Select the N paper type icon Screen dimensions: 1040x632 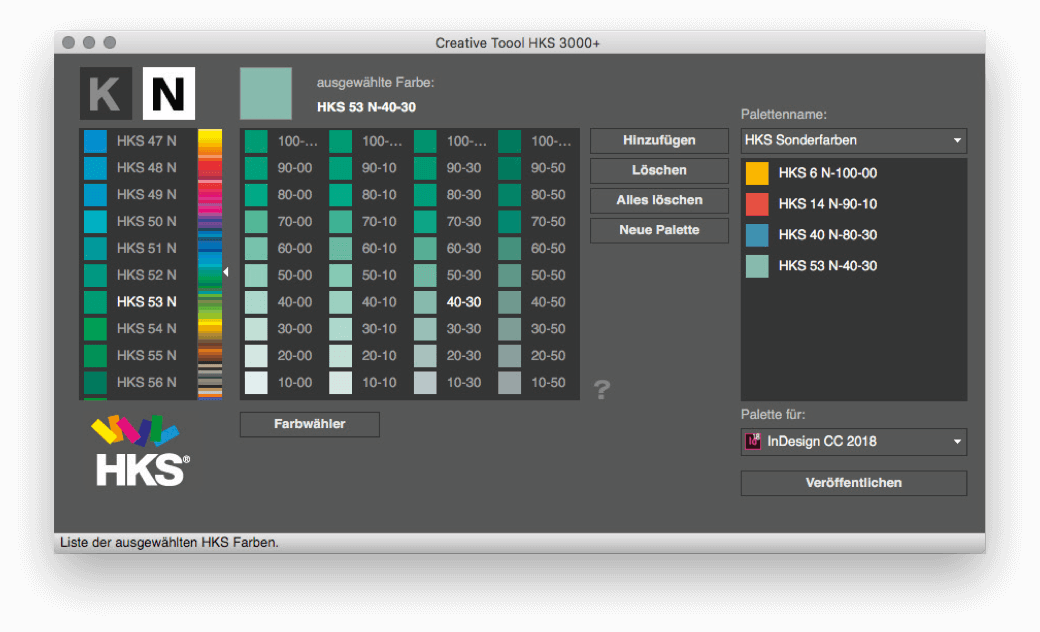click(x=168, y=94)
